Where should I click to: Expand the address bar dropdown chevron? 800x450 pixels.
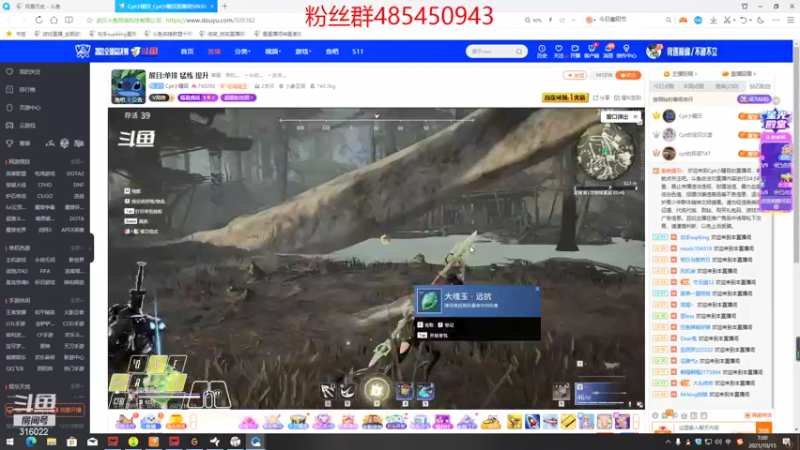pos(573,20)
